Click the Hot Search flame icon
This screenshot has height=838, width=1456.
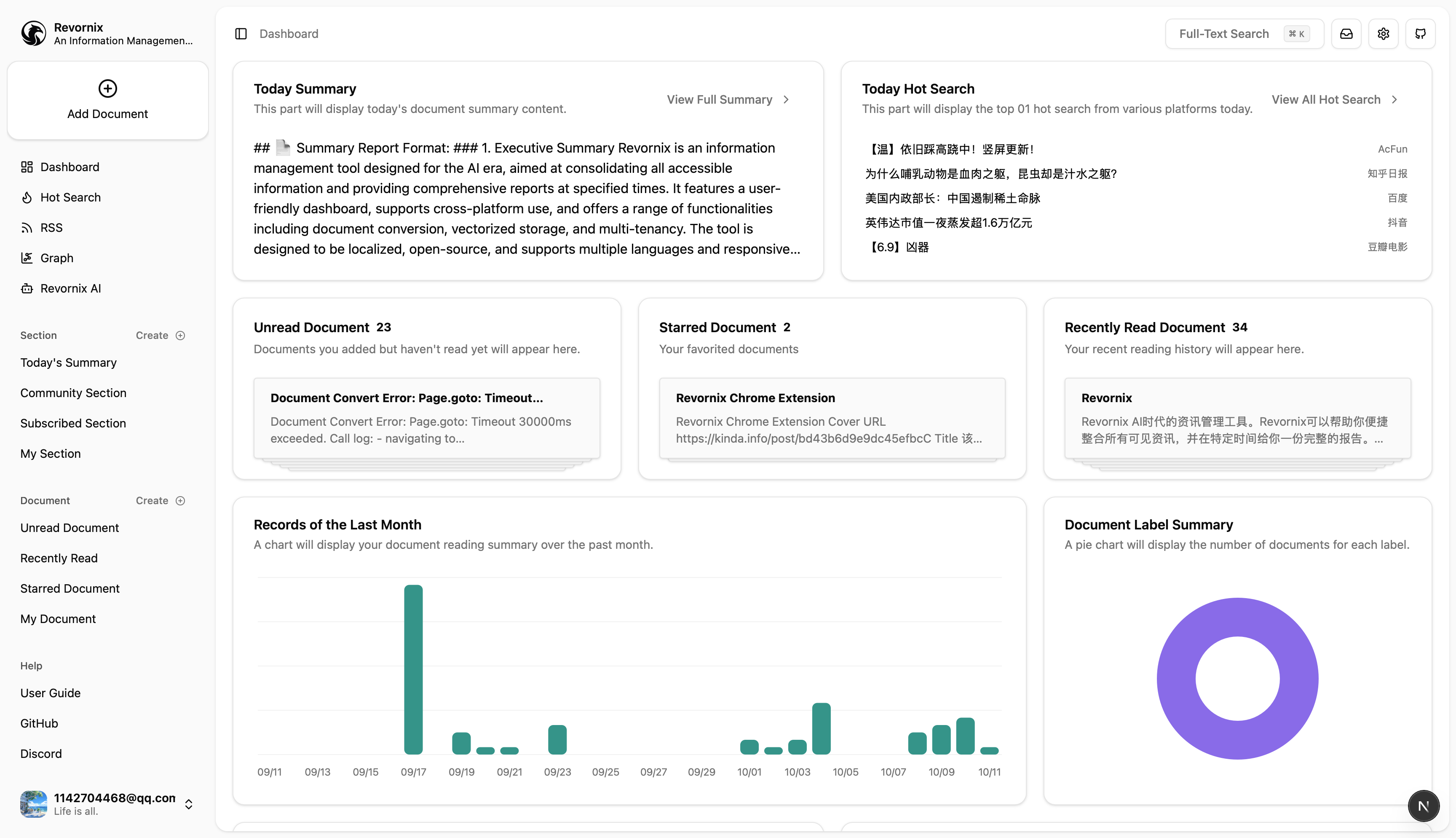[x=27, y=197]
